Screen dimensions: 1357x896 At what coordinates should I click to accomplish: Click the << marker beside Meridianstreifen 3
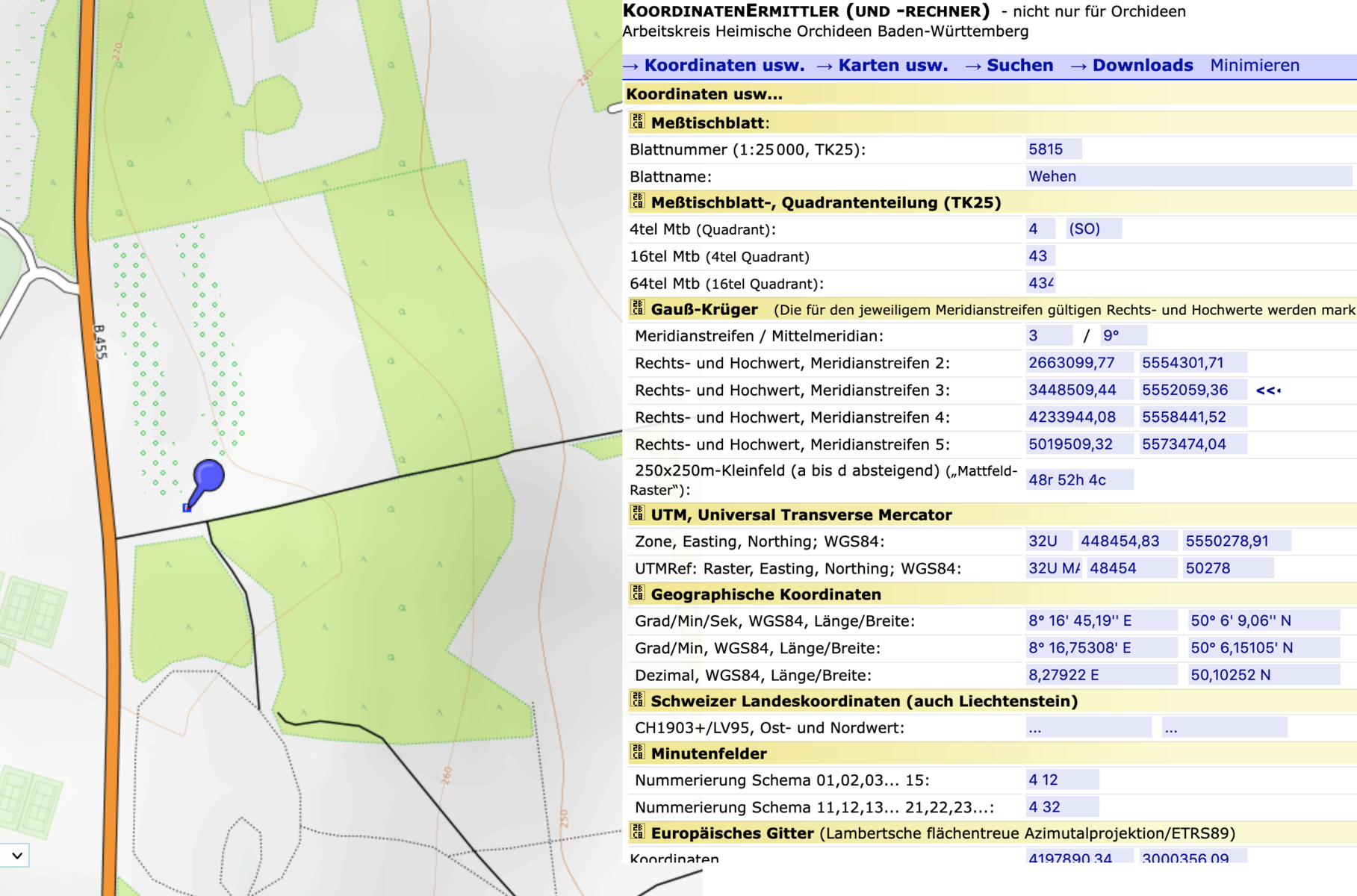click(x=1268, y=391)
